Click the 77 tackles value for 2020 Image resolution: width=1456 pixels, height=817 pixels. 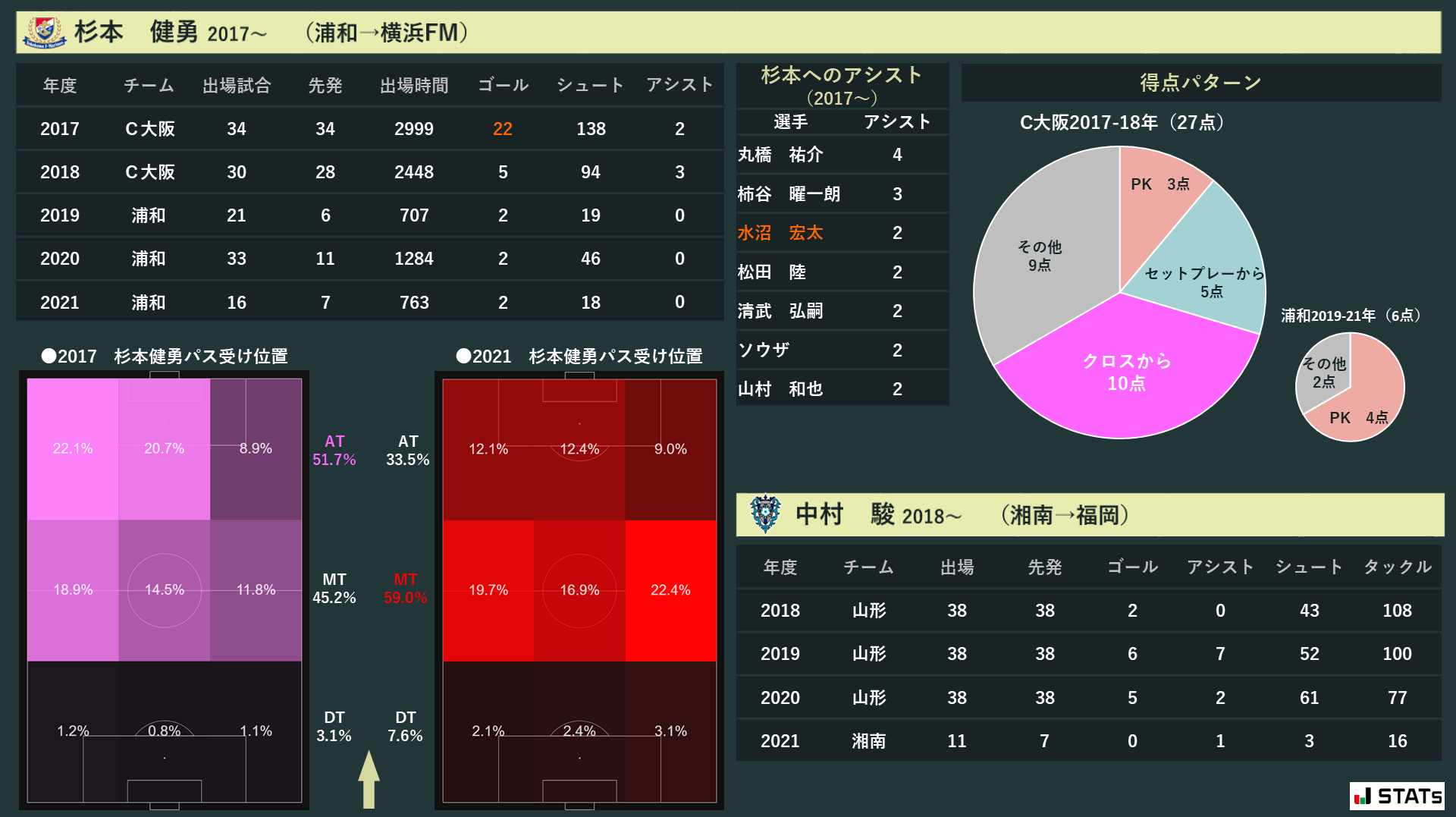coord(1397,698)
